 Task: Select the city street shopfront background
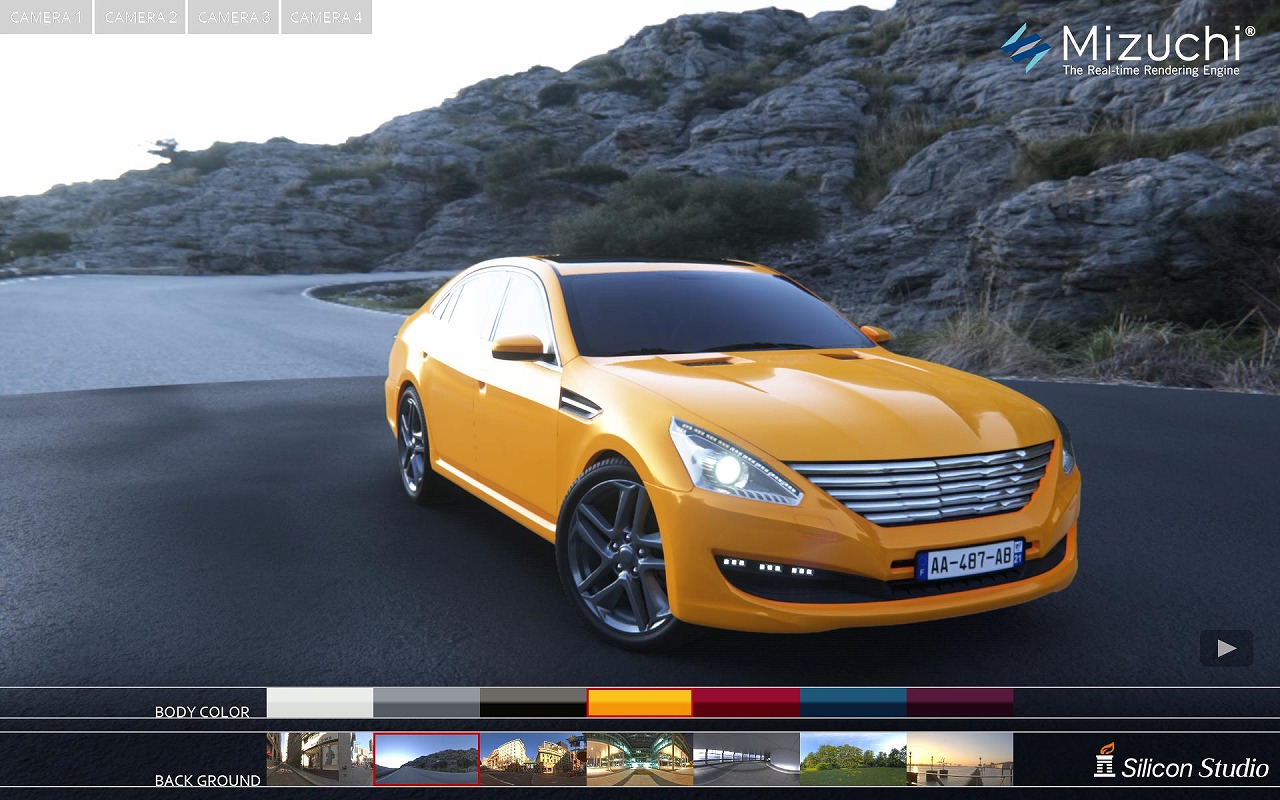click(x=320, y=759)
